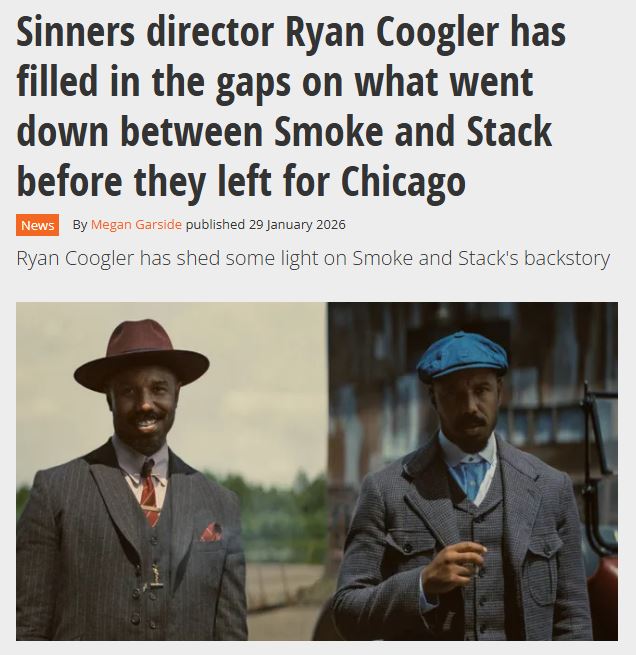This screenshot has height=655, width=636.
Task: Click the orange News category tag
Action: point(38,225)
